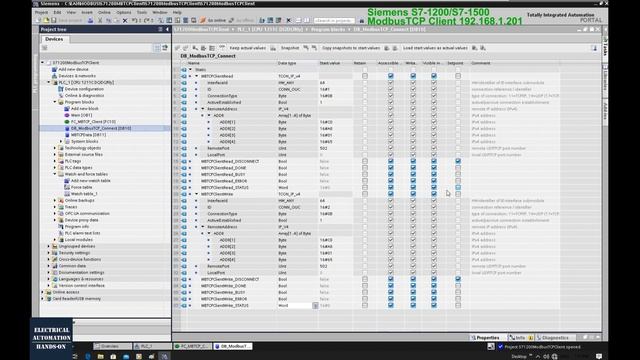The width and height of the screenshot is (640, 360).
Task: Expand the Online backups folder
Action: click(55, 200)
